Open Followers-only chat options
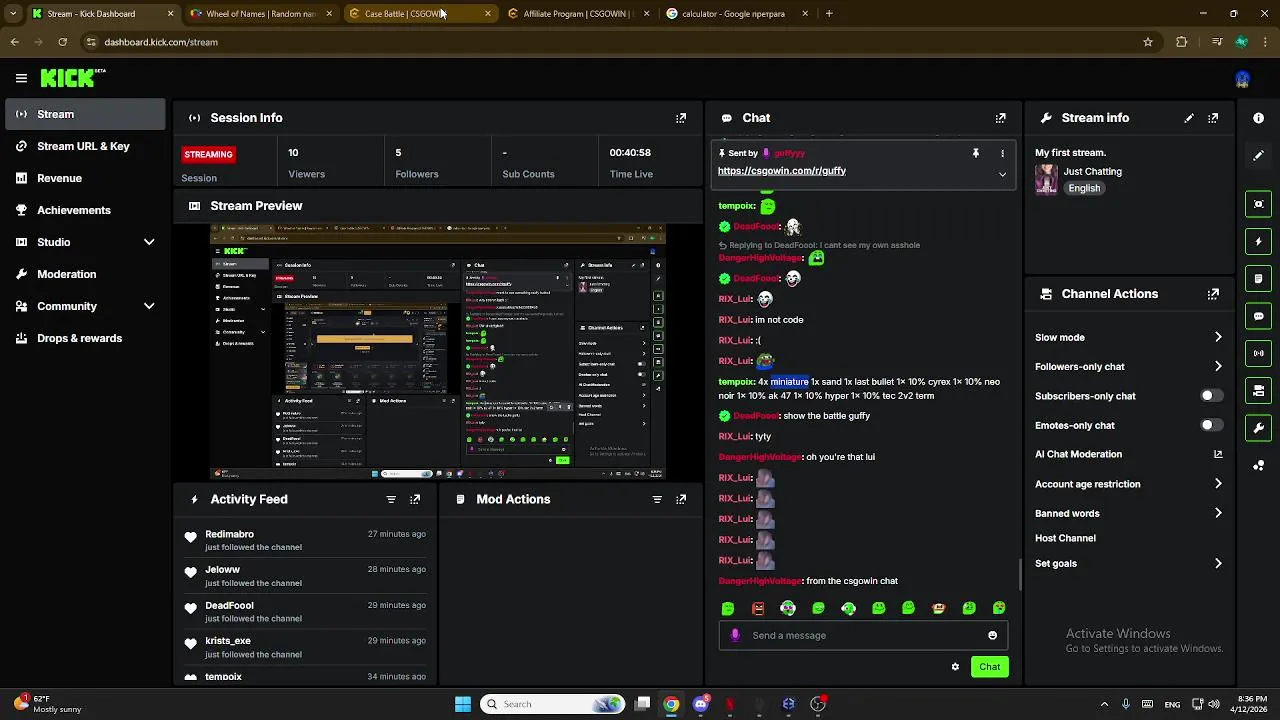The image size is (1280, 720). click(x=1128, y=366)
